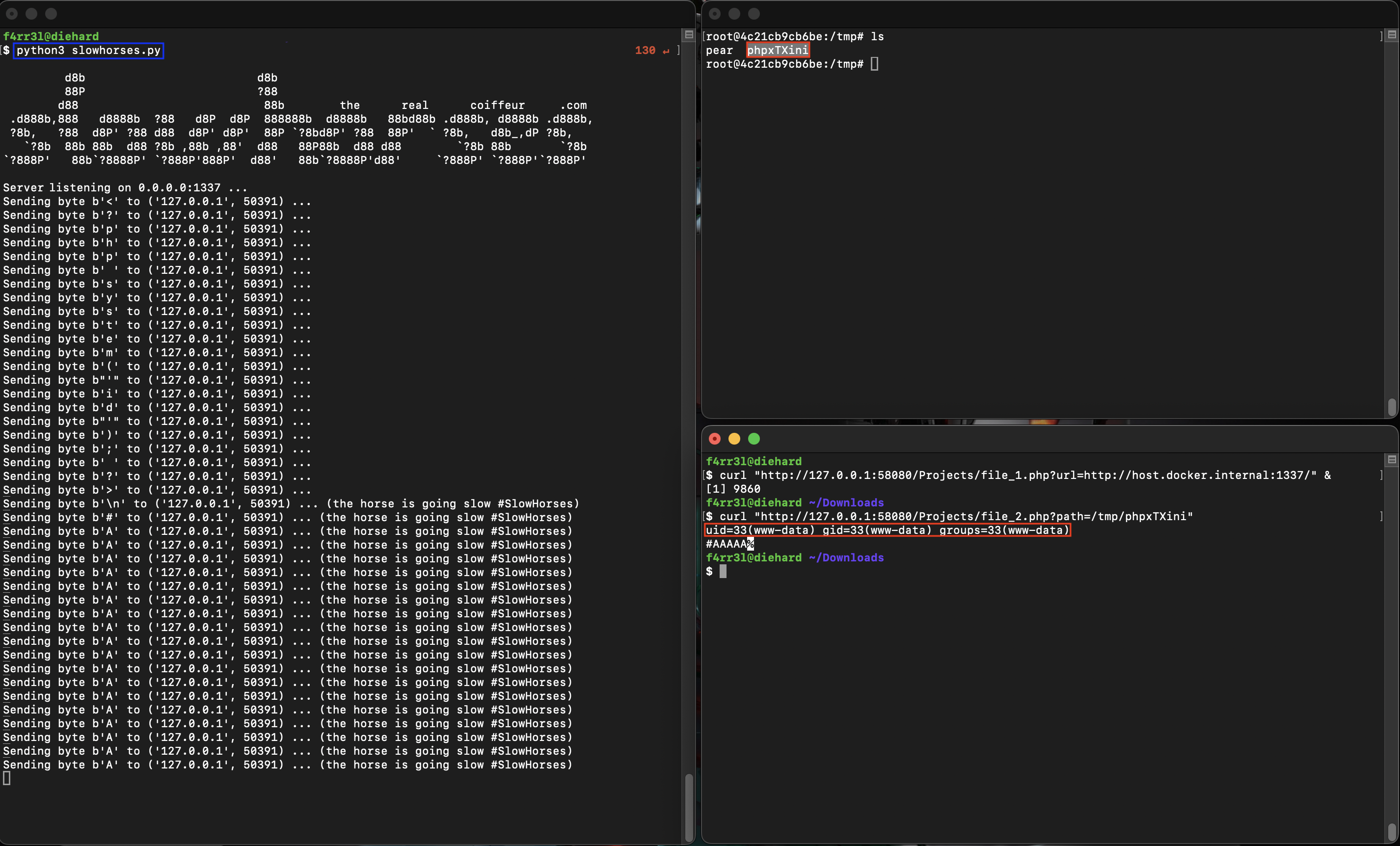
Task: Click the cursor at bottom-right shell prompt
Action: click(723, 572)
